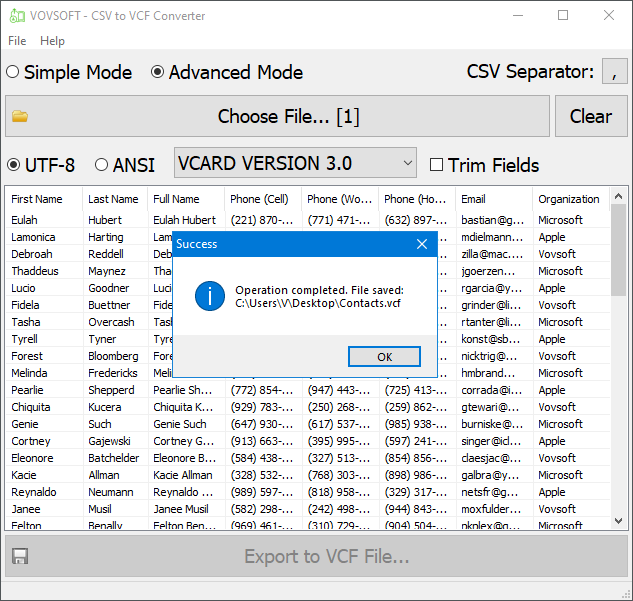Viewport: 633px width, 601px height.
Task: Select the Eulah row first name
Action: click(24, 220)
